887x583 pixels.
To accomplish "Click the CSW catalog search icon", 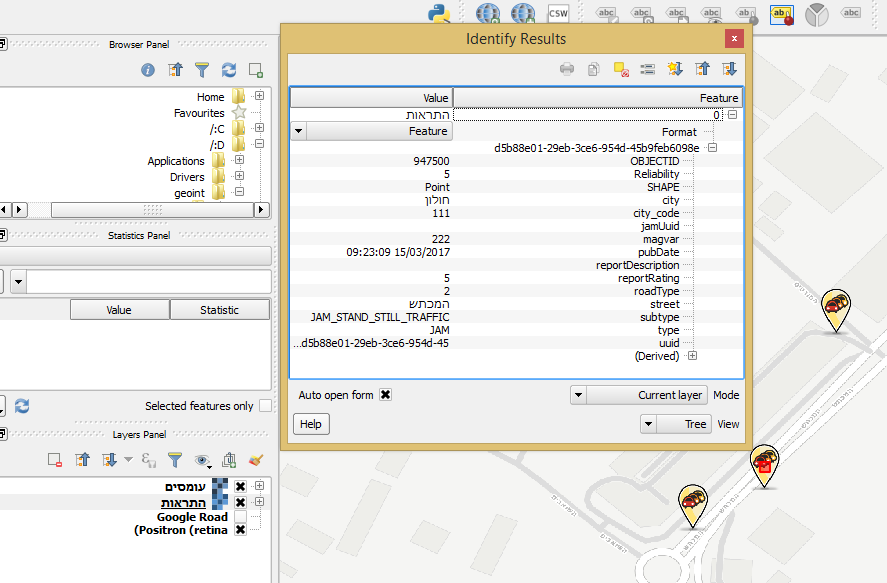I will (558, 13).
